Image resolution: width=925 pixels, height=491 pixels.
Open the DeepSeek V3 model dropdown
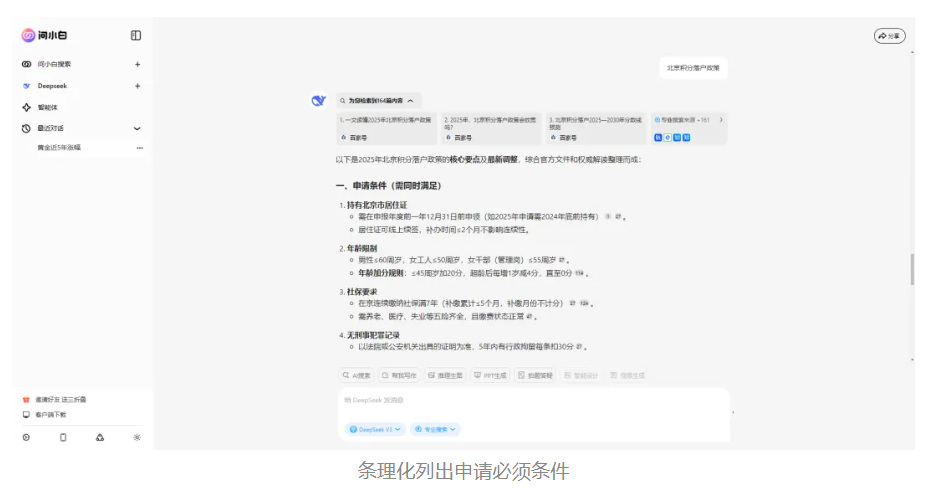375,429
